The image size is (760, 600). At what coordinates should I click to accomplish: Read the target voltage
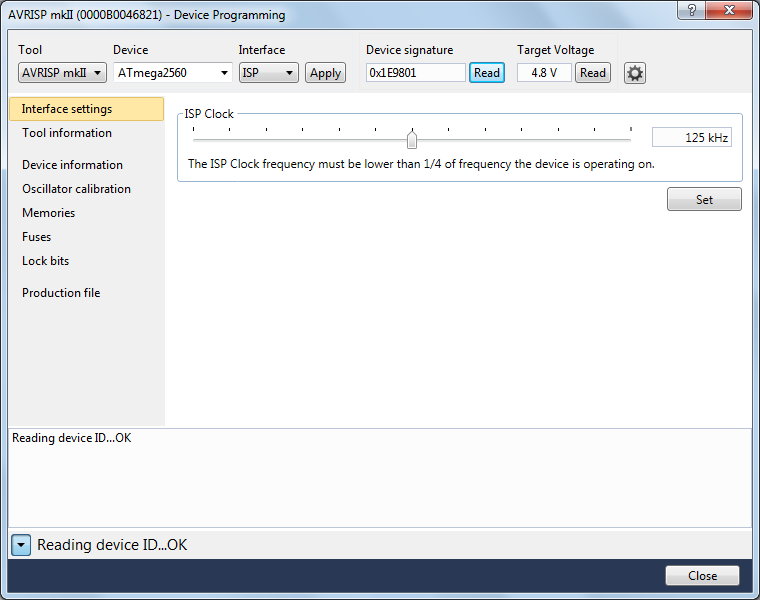point(593,73)
